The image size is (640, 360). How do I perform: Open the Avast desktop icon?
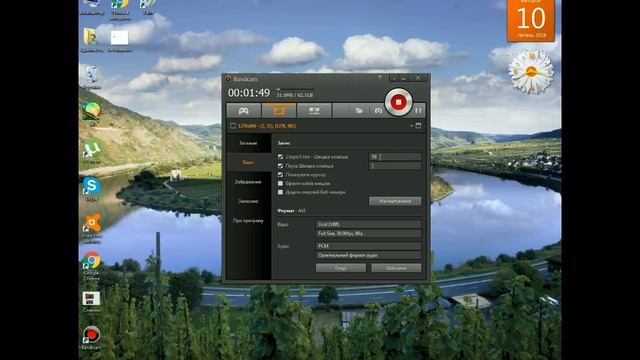(x=92, y=227)
